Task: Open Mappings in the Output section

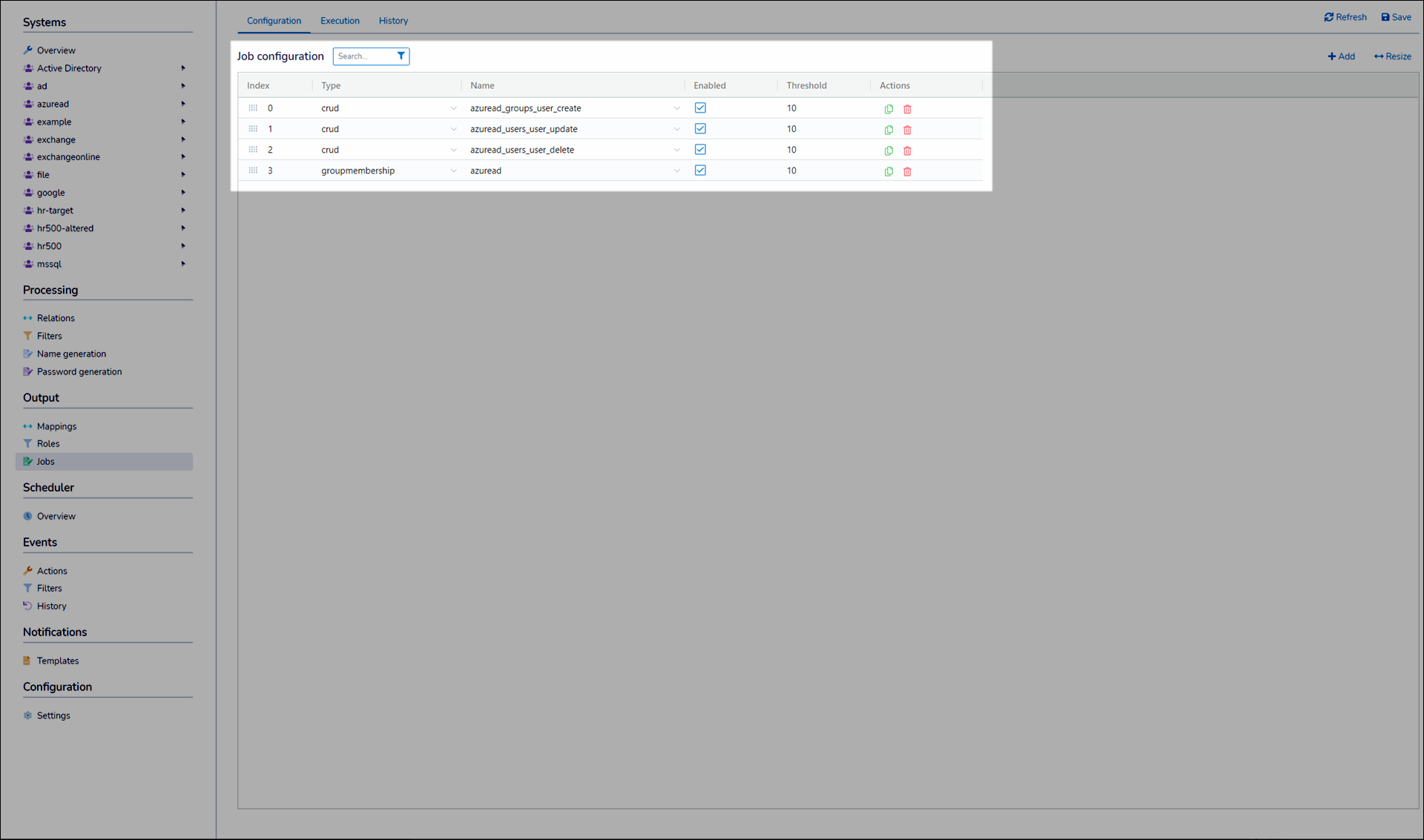Action: click(x=56, y=426)
